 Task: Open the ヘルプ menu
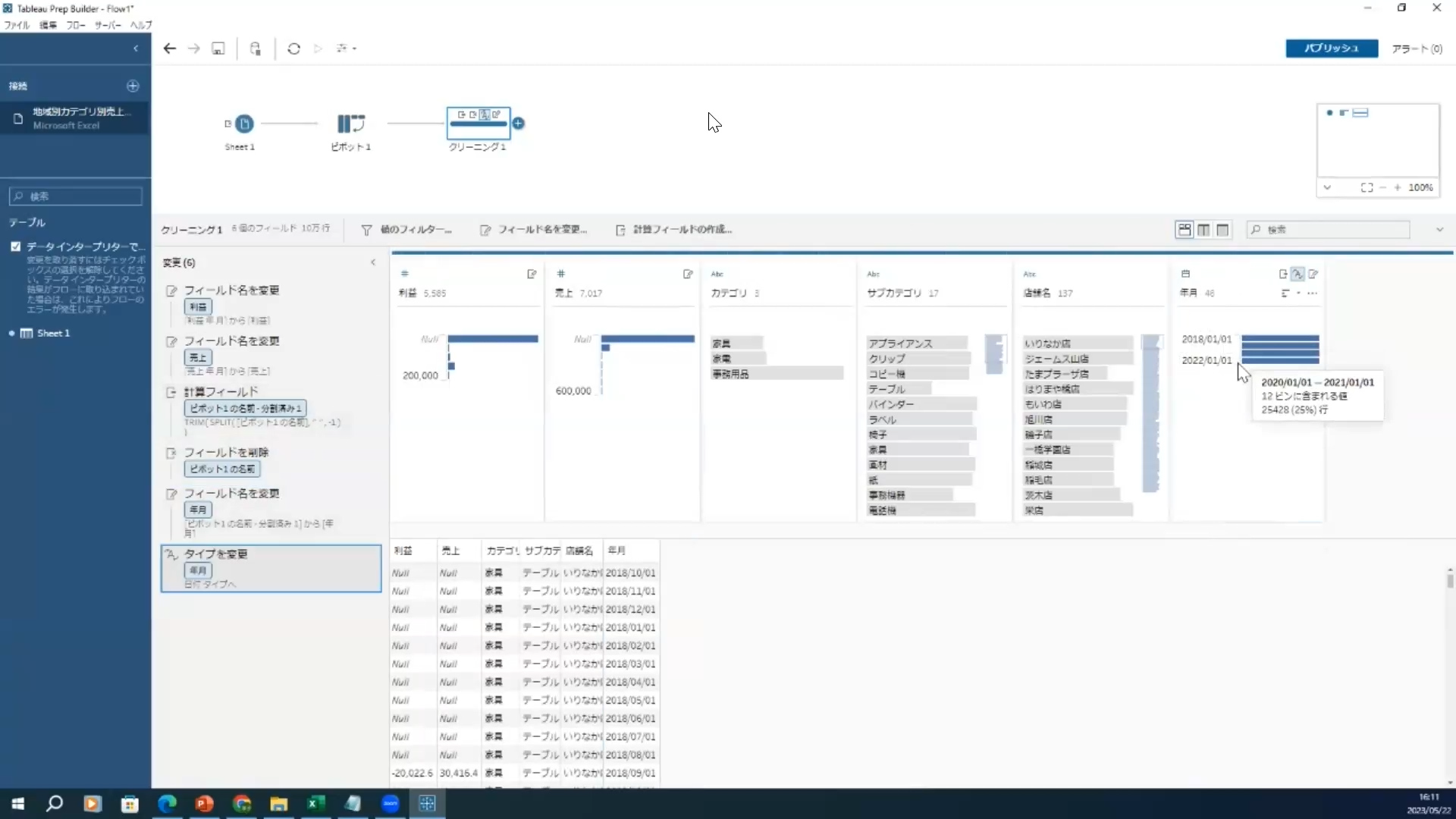click(x=141, y=25)
